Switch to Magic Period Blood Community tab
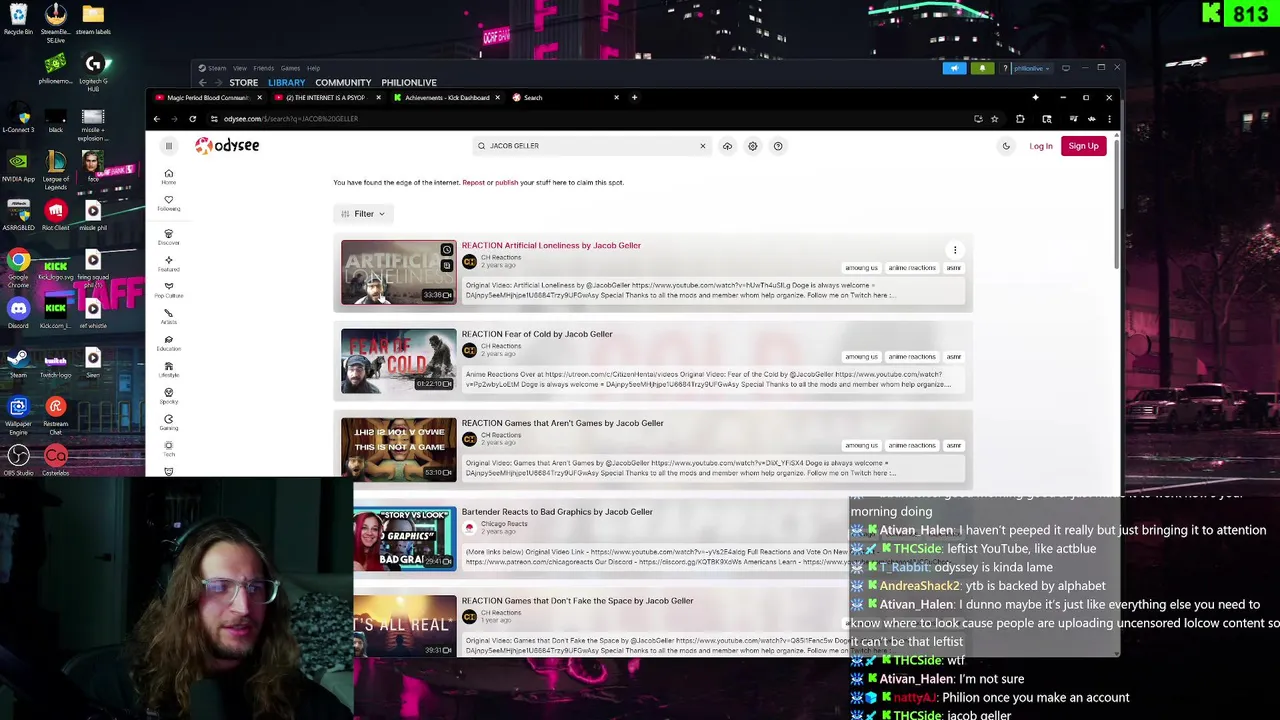The height and width of the screenshot is (720, 1280). pos(207,98)
